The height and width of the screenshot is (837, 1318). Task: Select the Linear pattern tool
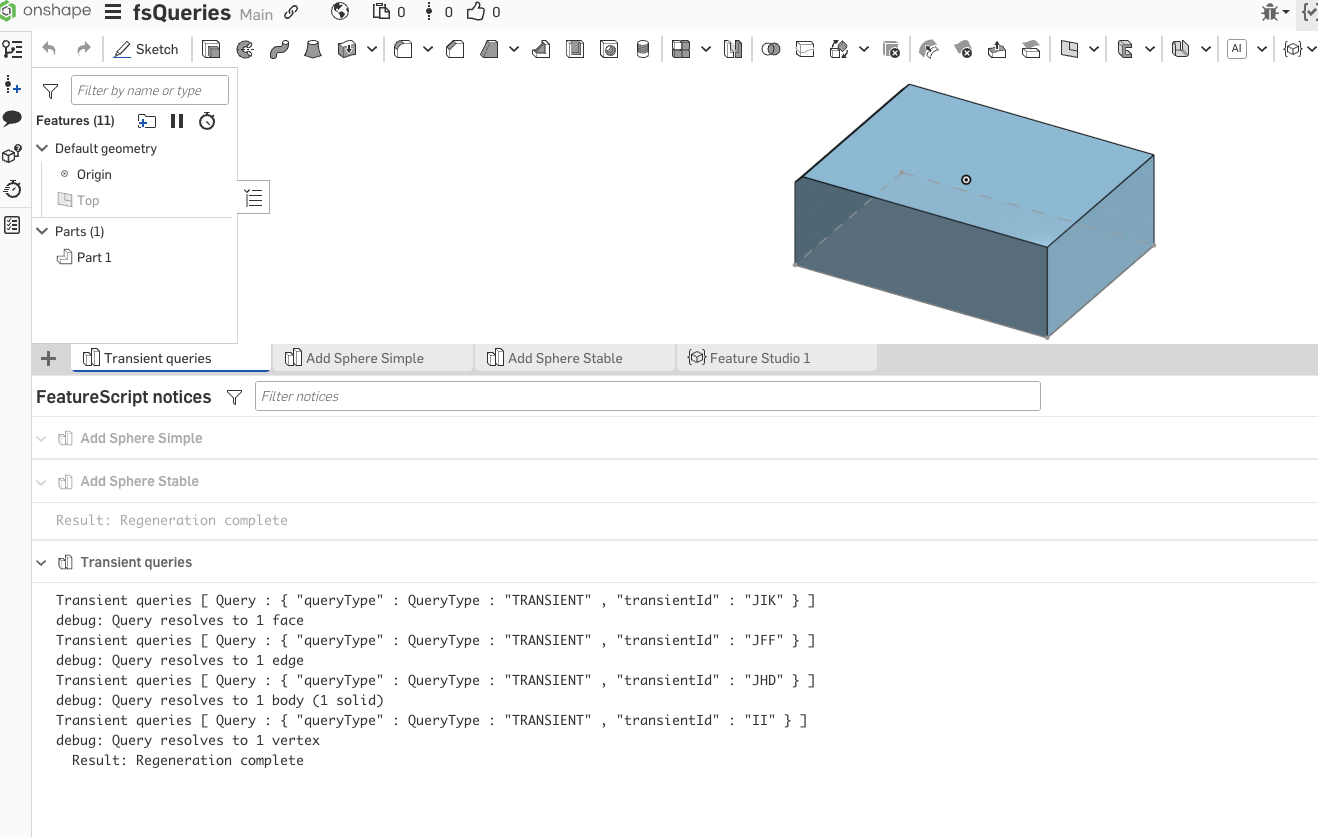pyautogui.click(x=681, y=49)
